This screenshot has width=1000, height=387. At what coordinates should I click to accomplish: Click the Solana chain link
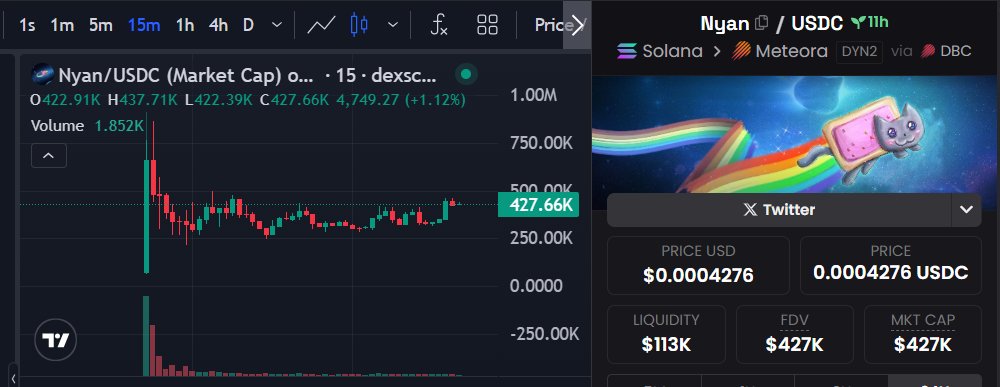(659, 51)
